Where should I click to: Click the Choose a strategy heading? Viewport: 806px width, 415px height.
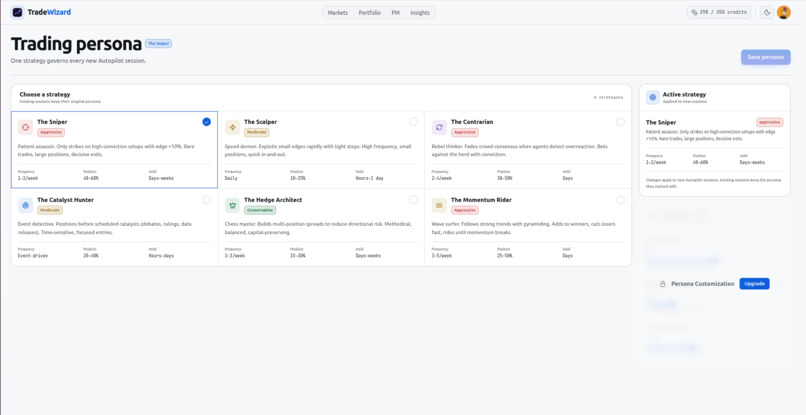click(x=45, y=95)
